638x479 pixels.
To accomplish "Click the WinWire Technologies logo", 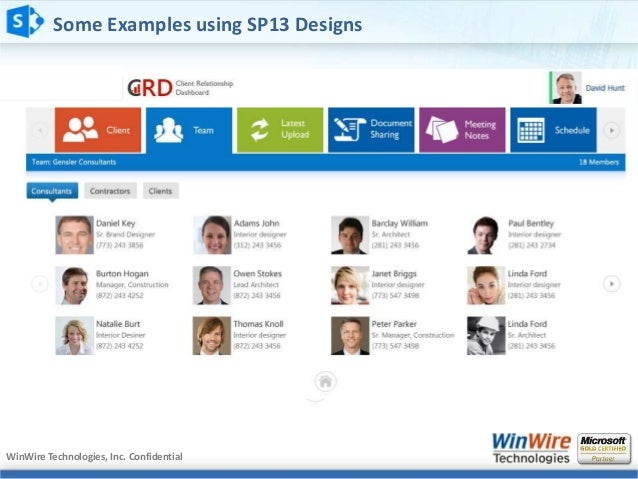I will 531,448.
